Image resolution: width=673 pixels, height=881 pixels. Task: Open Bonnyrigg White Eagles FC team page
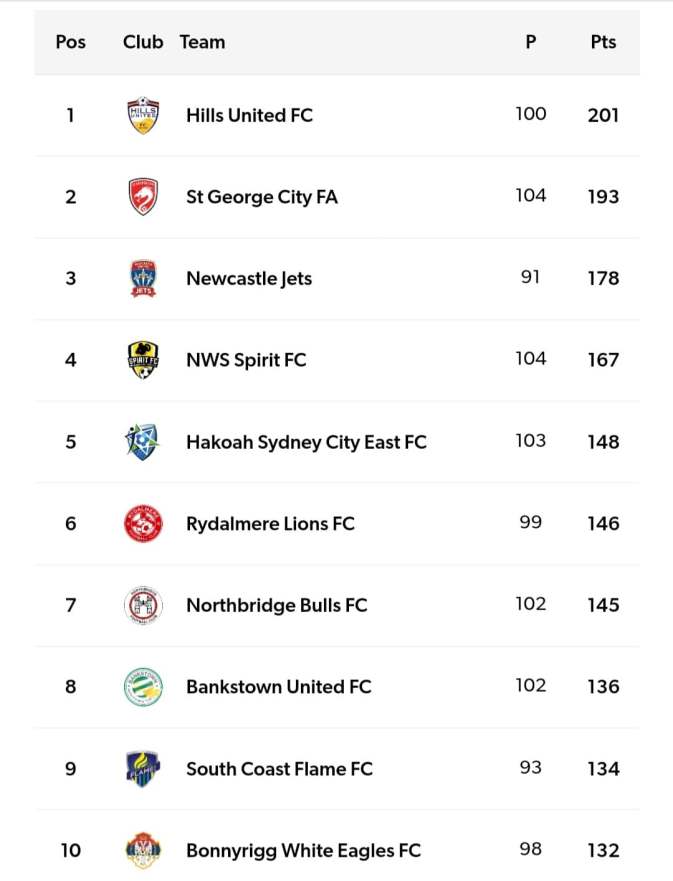point(303,850)
